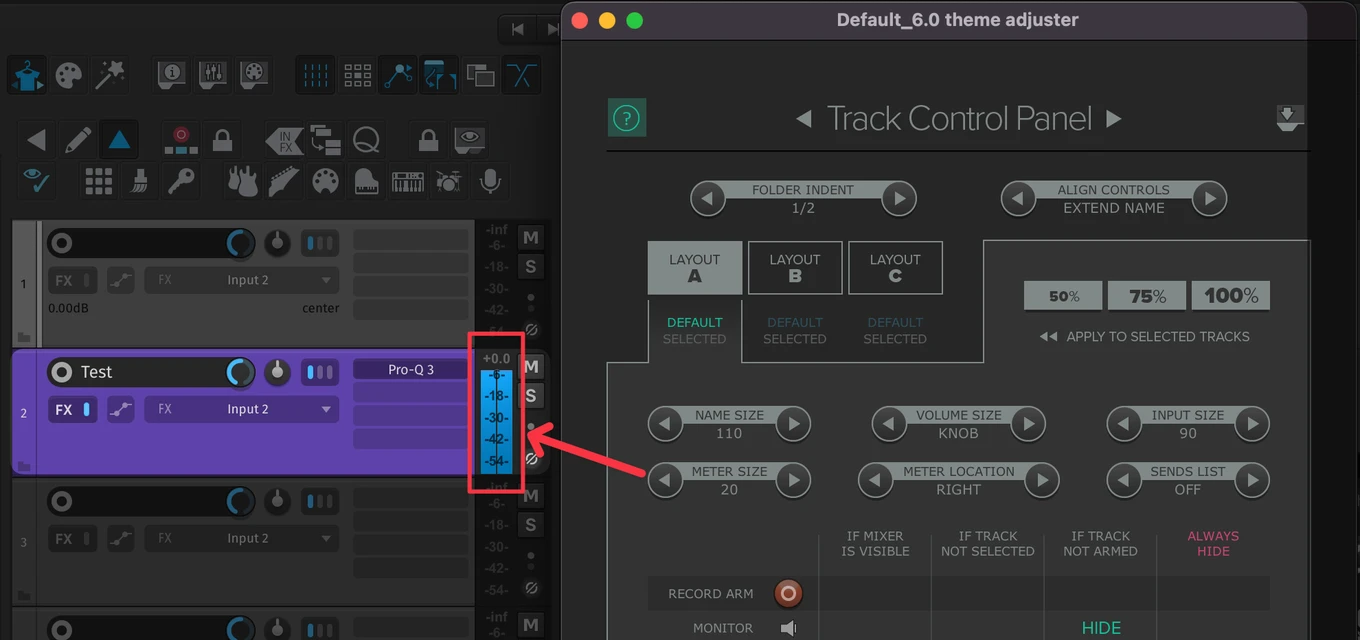Click the guitar headstock instrument icon
Screen dimensions: 1360x640
pos(284,181)
